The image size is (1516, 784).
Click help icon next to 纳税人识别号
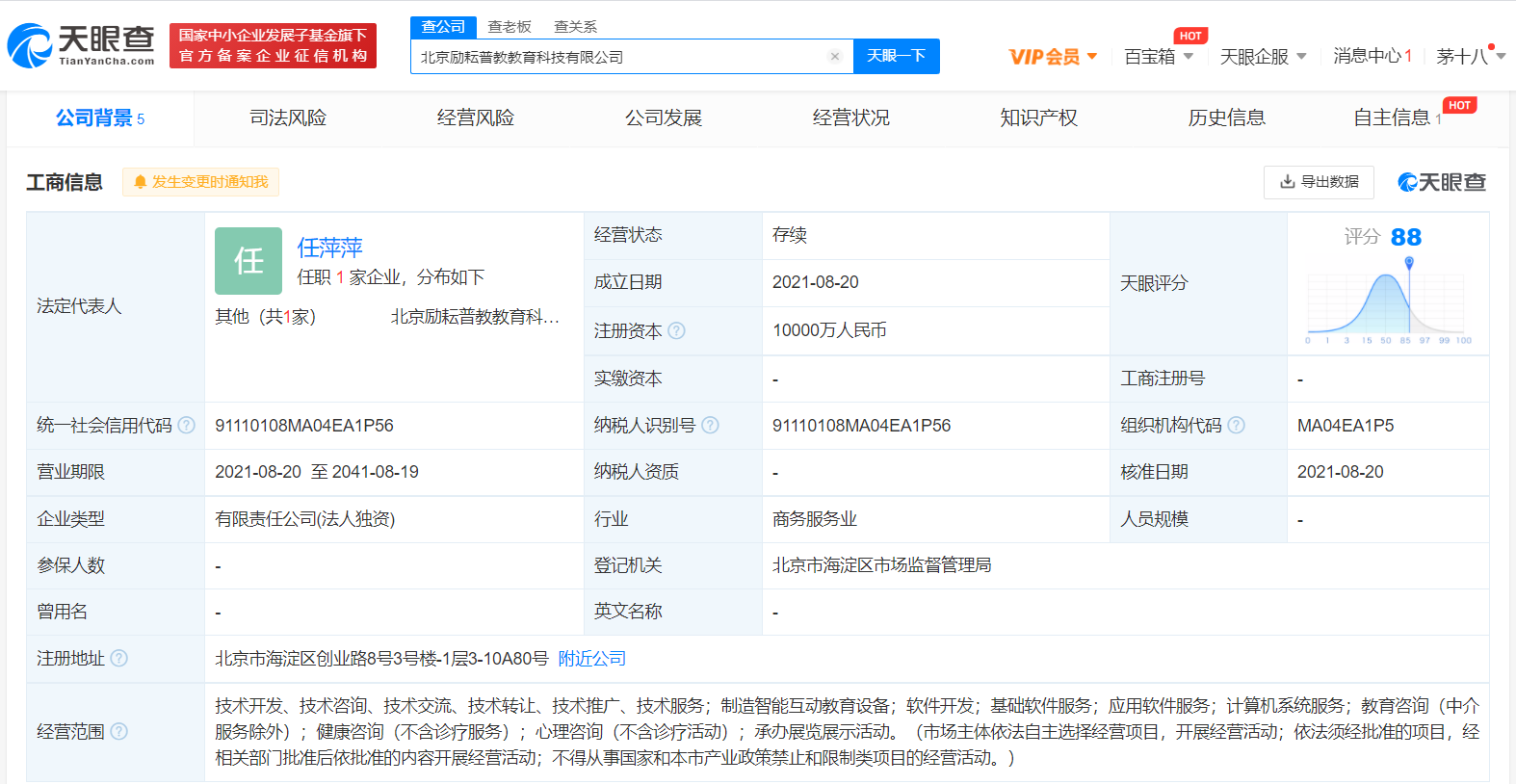711,426
